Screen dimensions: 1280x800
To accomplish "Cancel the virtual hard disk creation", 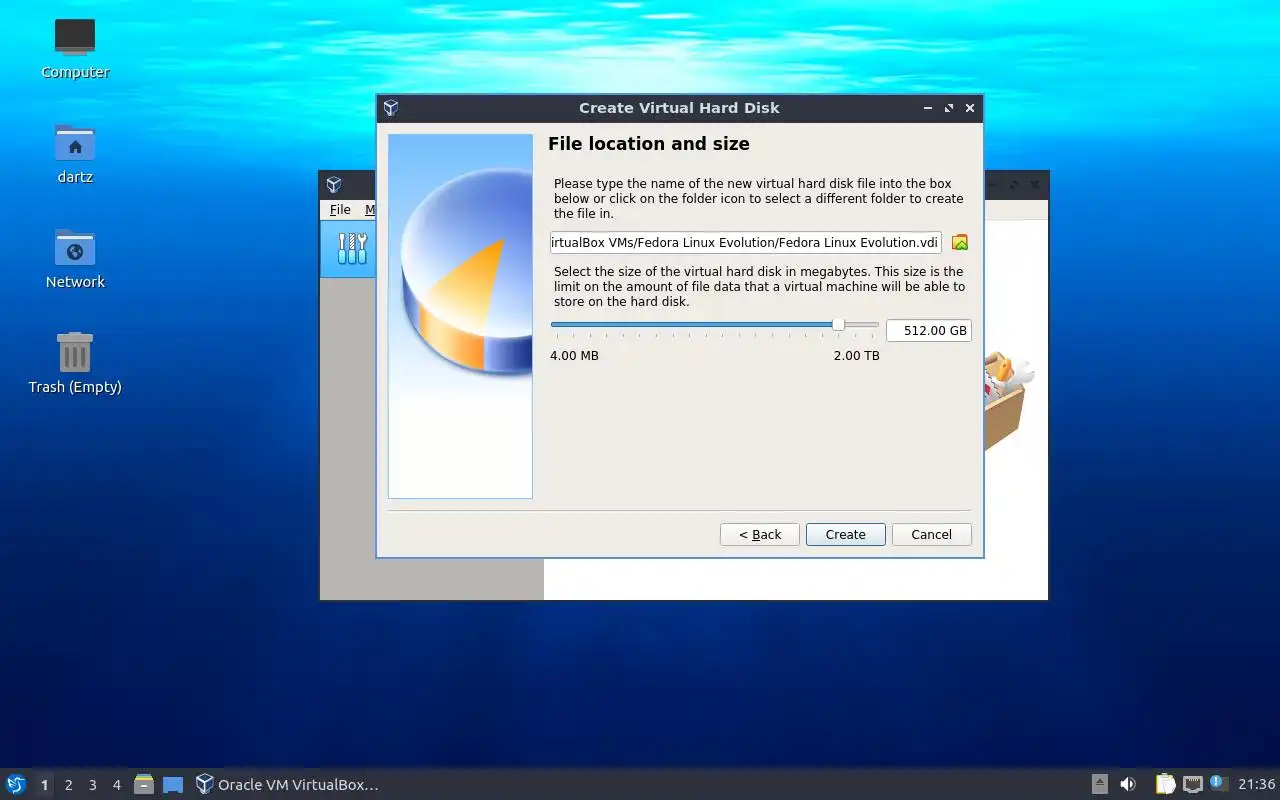I will coord(931,534).
